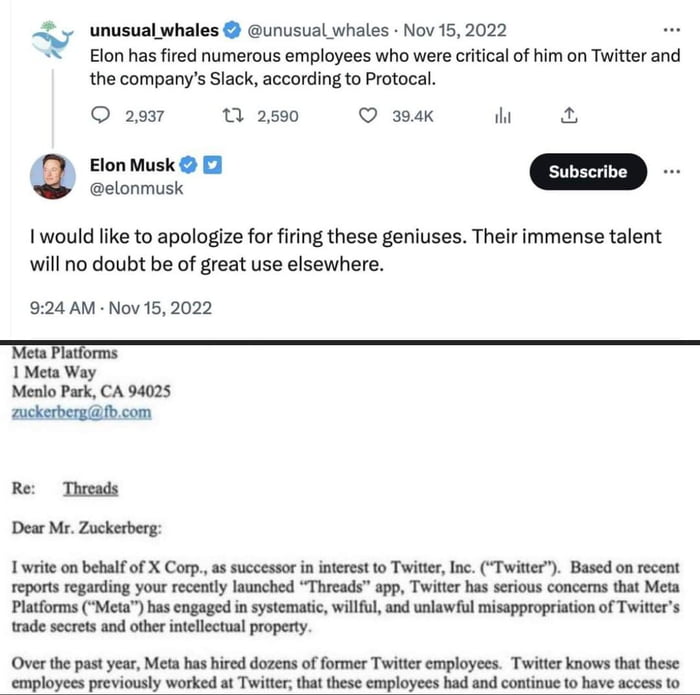Click the retweet arrows icon
700x695 pixels.
pyautogui.click(x=233, y=116)
